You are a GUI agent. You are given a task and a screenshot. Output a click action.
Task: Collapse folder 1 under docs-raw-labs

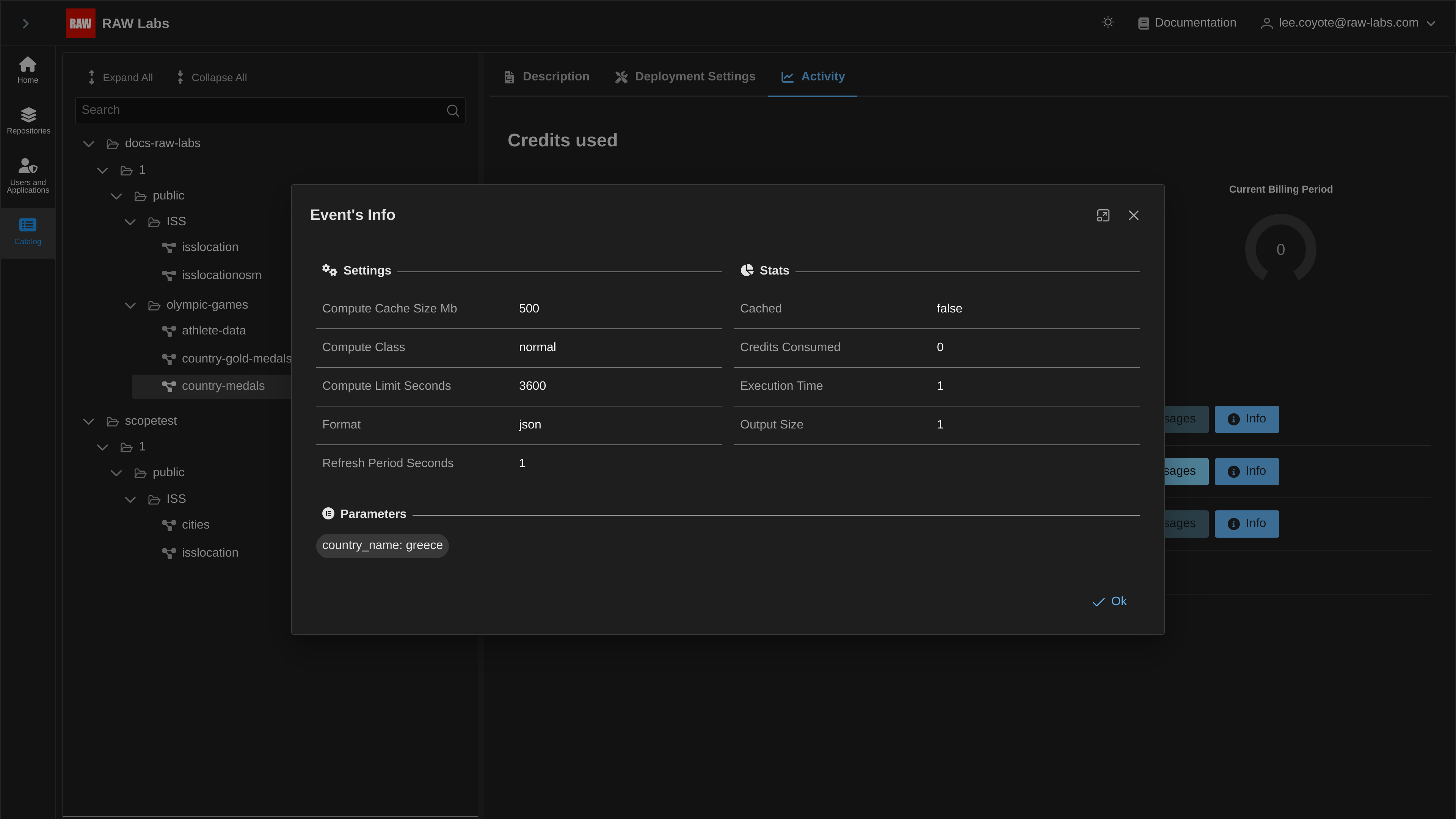click(102, 170)
